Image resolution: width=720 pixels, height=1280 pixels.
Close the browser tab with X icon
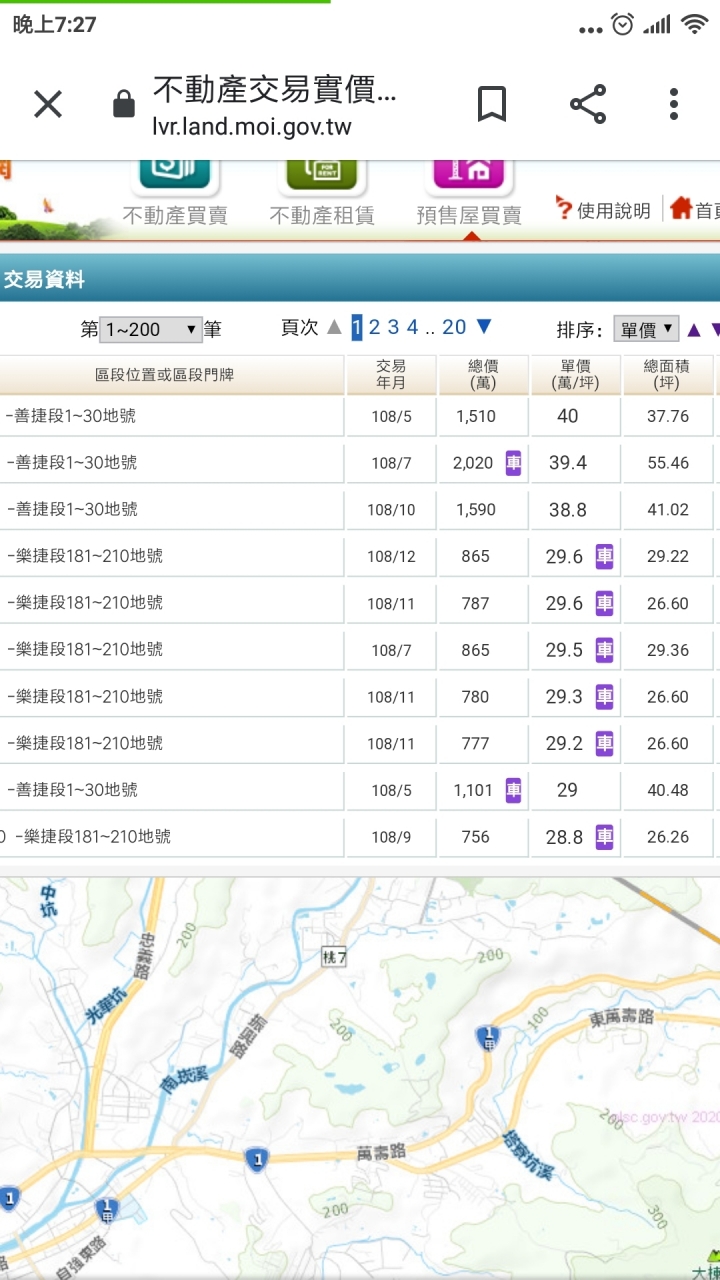48,104
